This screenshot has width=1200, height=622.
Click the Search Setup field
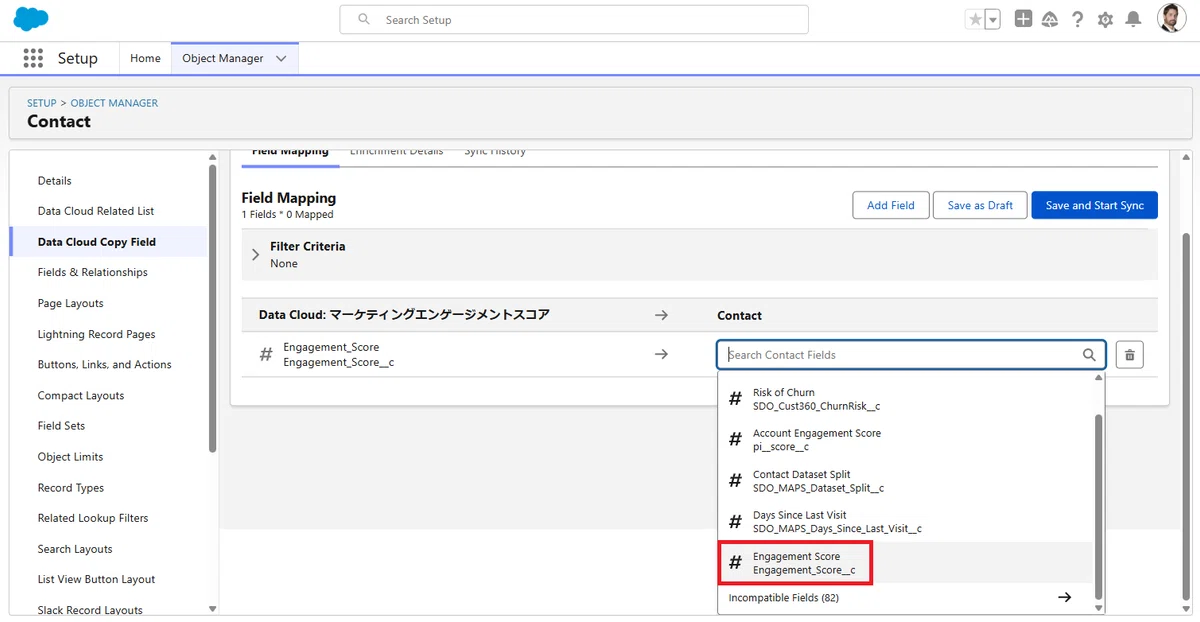pos(574,19)
